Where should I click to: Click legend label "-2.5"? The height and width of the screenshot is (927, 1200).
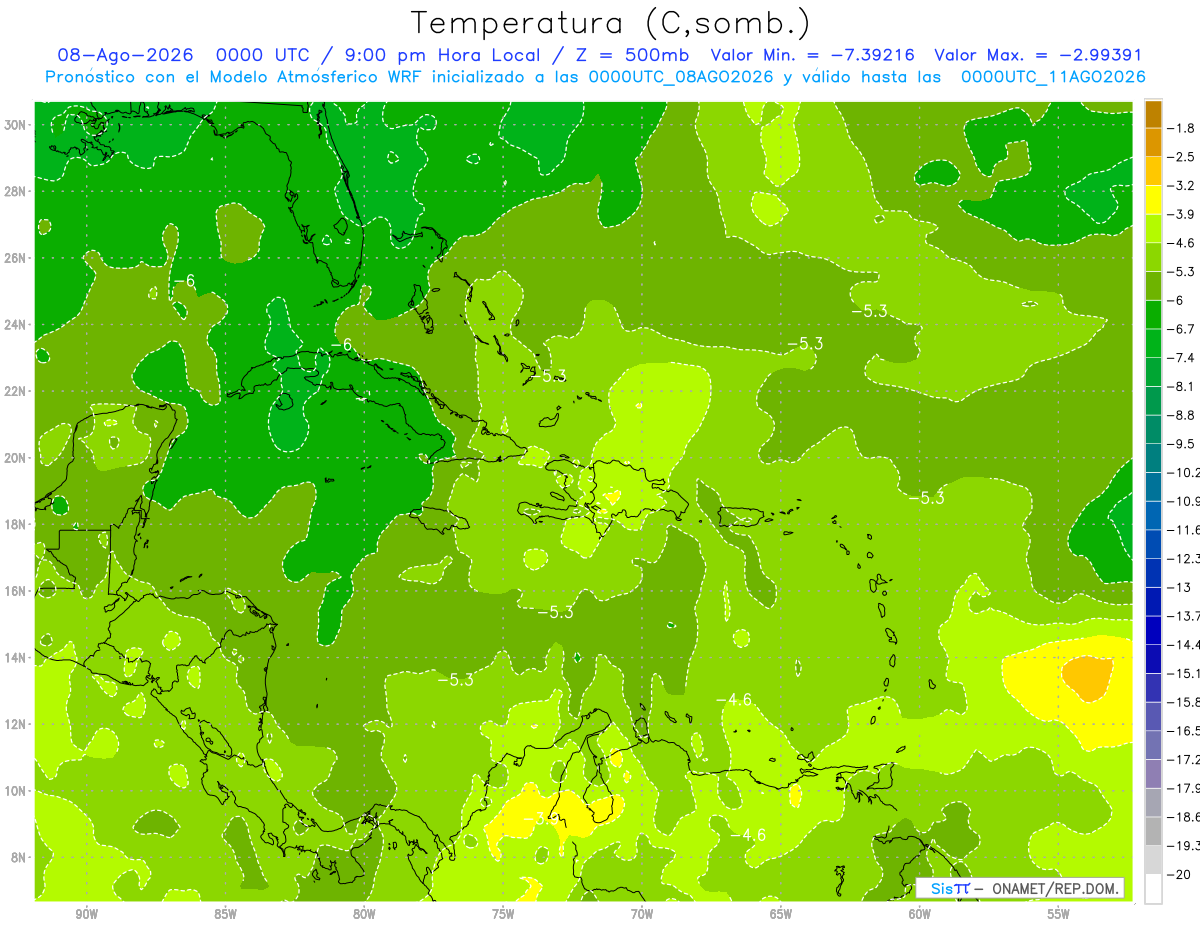[1182, 157]
